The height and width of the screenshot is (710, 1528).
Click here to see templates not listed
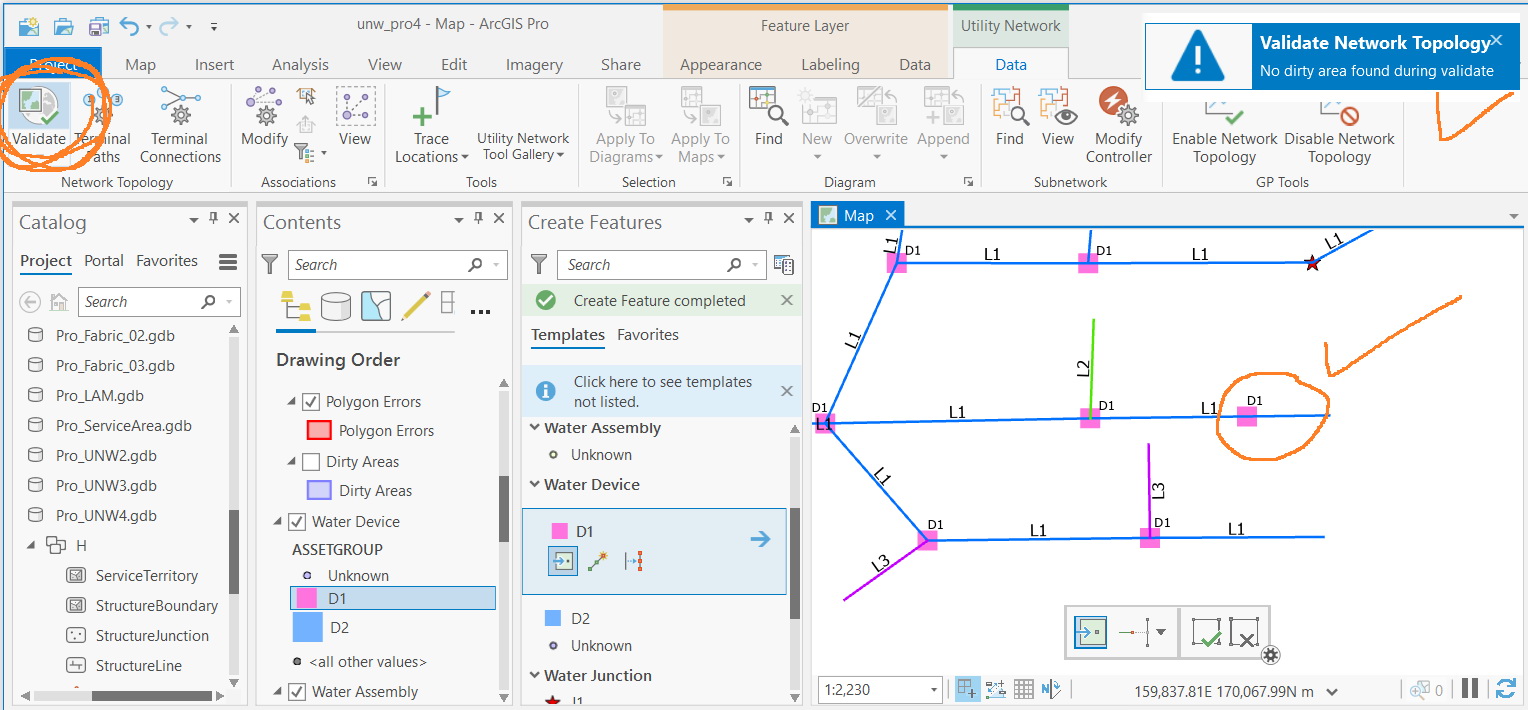click(x=662, y=391)
